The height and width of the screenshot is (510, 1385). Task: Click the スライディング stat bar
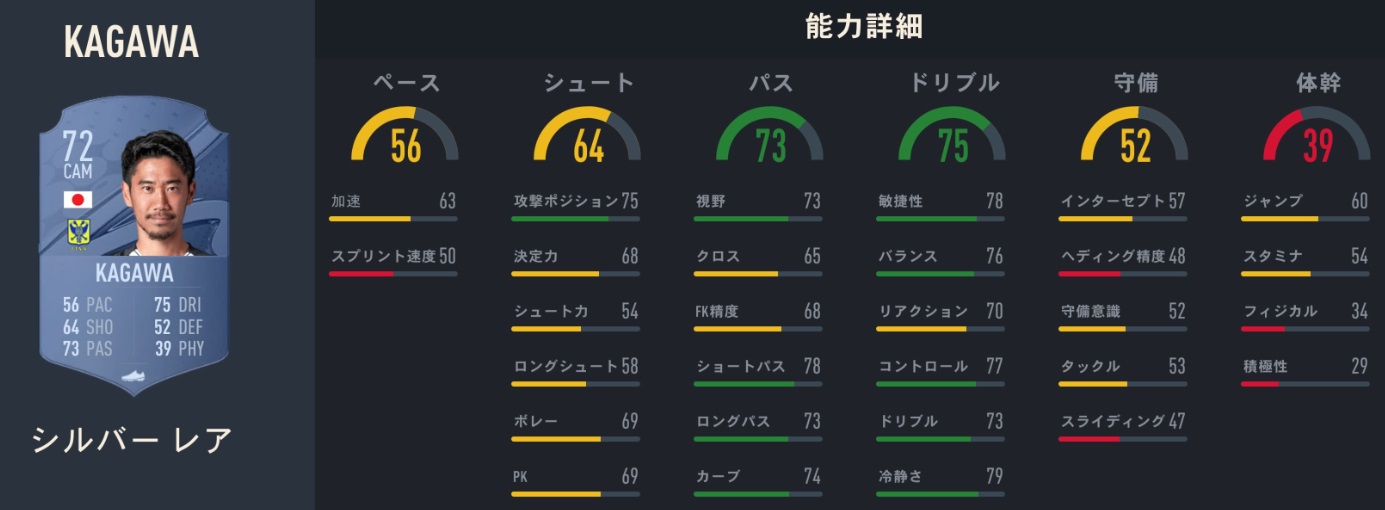(1124, 438)
